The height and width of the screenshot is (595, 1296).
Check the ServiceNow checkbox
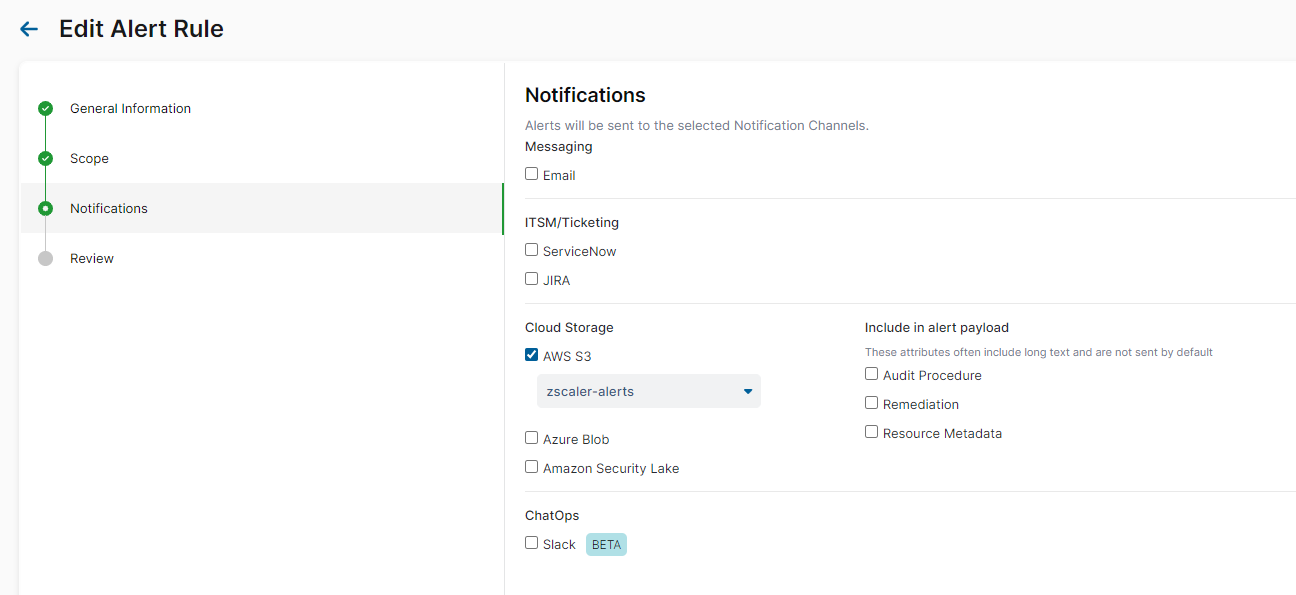point(532,250)
